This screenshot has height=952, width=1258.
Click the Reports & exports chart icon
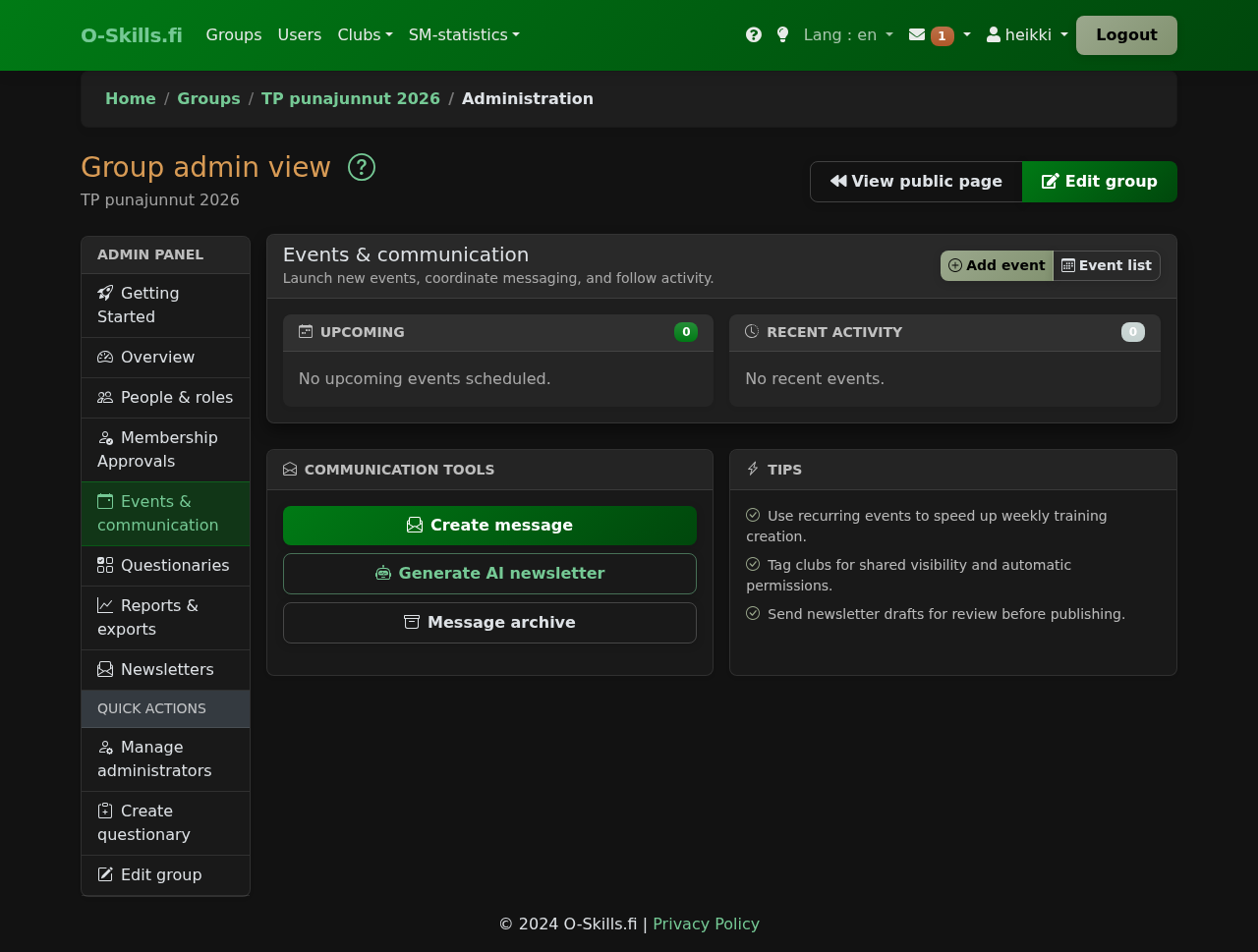105,605
